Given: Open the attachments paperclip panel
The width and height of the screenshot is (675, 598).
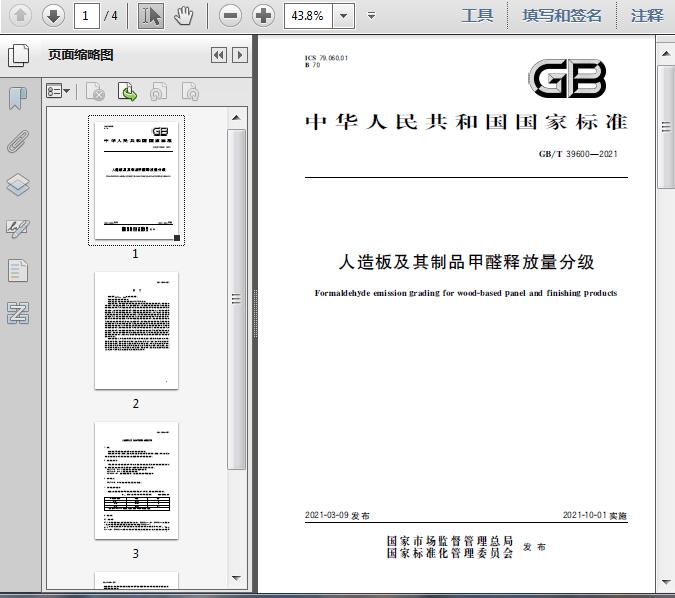Looking at the screenshot, I should (x=18, y=141).
